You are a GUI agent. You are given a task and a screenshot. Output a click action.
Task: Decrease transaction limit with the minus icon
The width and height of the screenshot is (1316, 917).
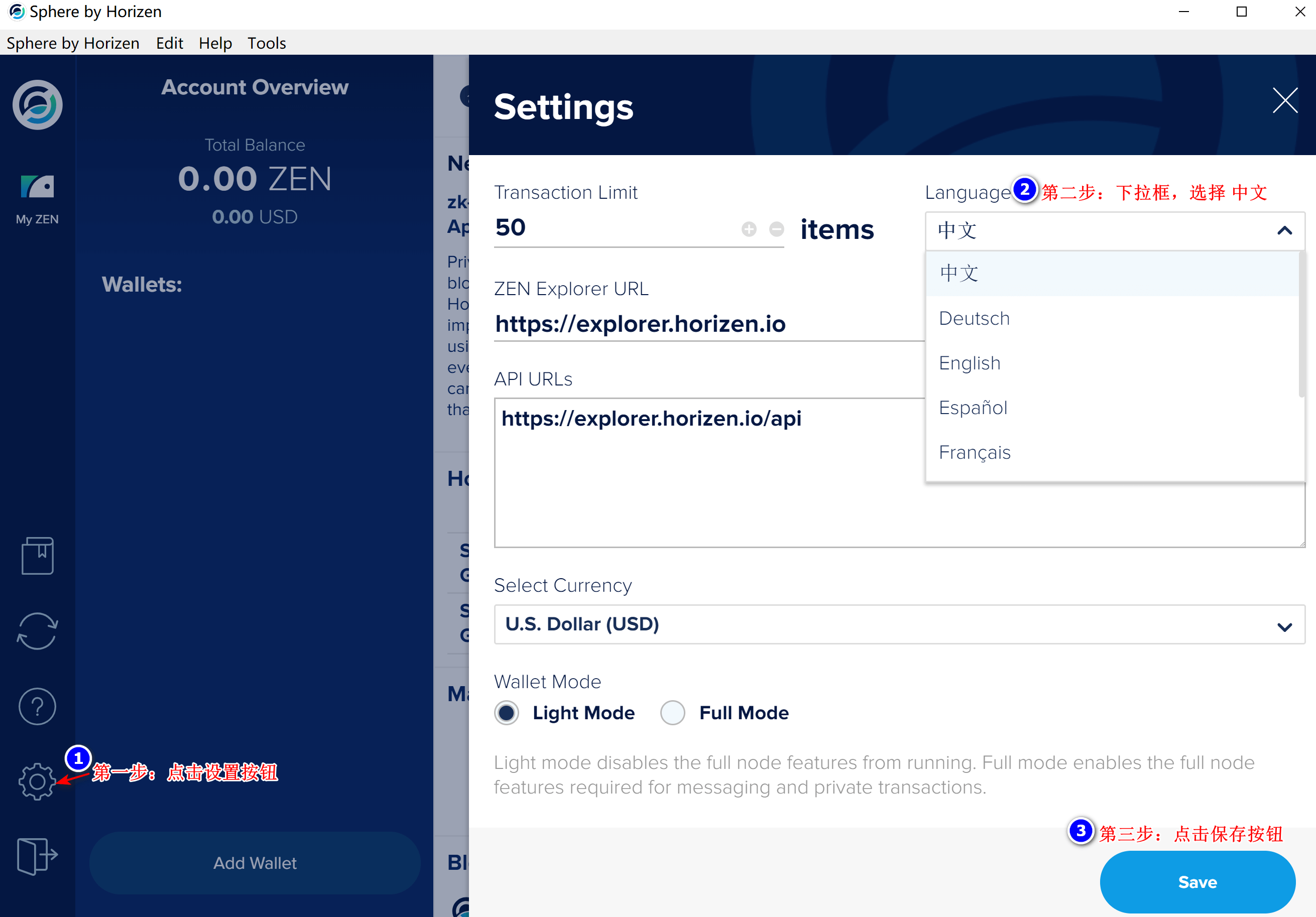click(x=776, y=229)
